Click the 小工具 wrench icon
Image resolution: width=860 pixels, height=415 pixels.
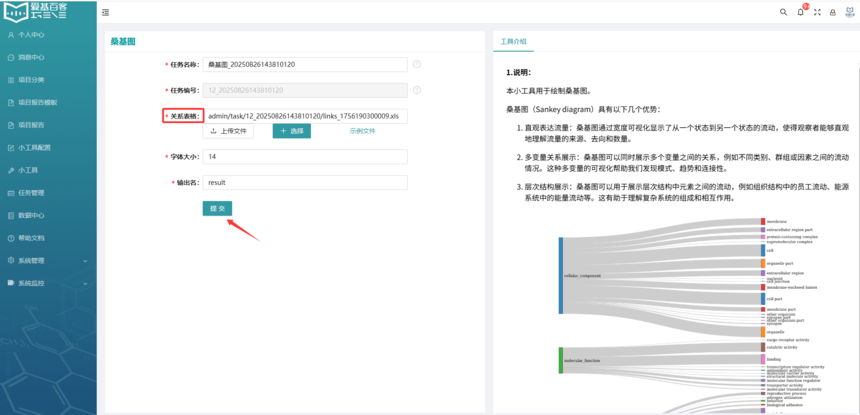coord(11,170)
